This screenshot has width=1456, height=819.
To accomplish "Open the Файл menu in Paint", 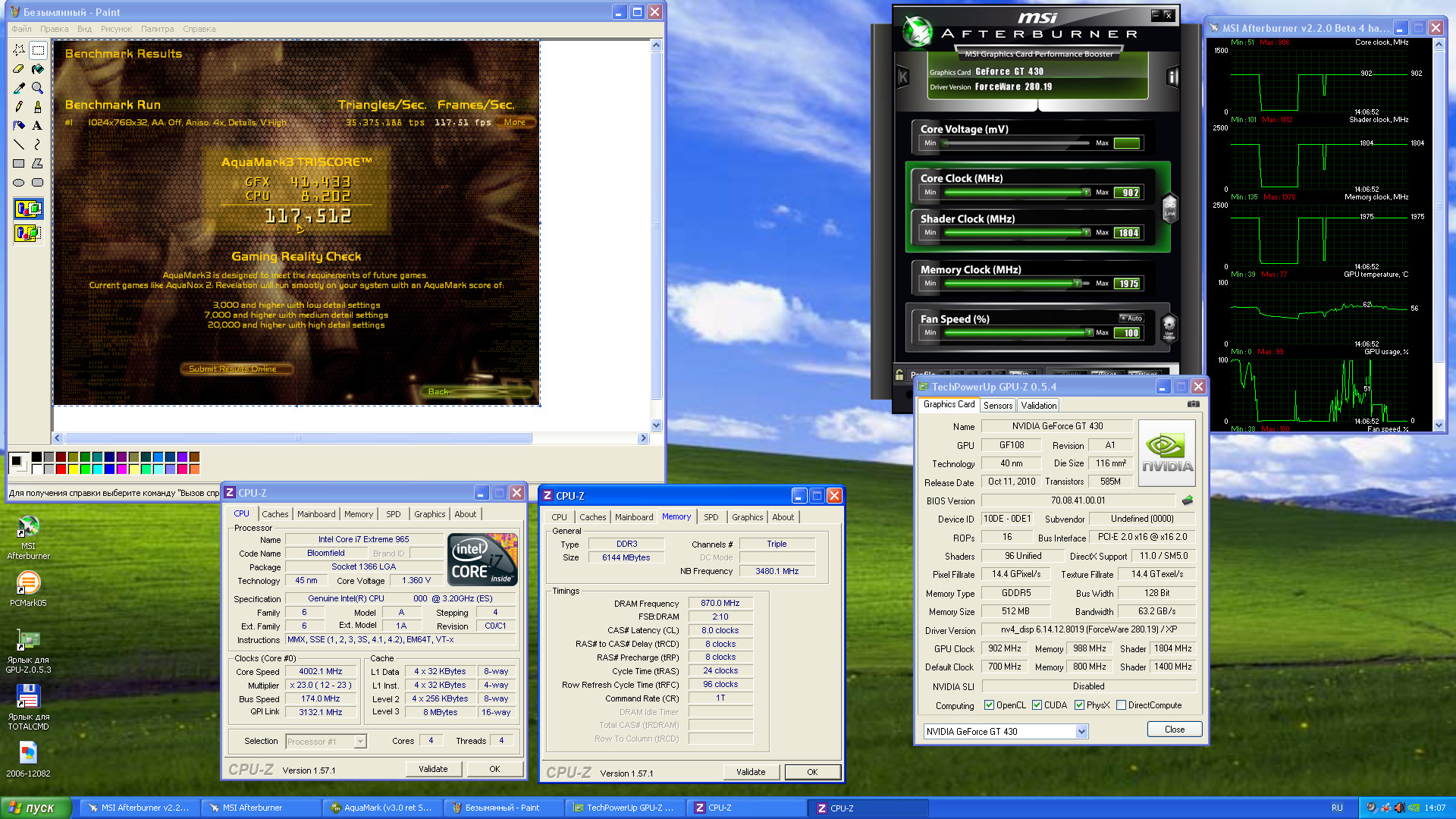I will (21, 29).
